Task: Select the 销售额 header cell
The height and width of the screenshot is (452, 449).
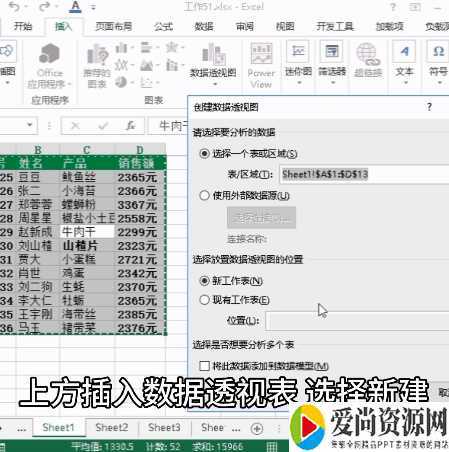Action: tap(140, 163)
